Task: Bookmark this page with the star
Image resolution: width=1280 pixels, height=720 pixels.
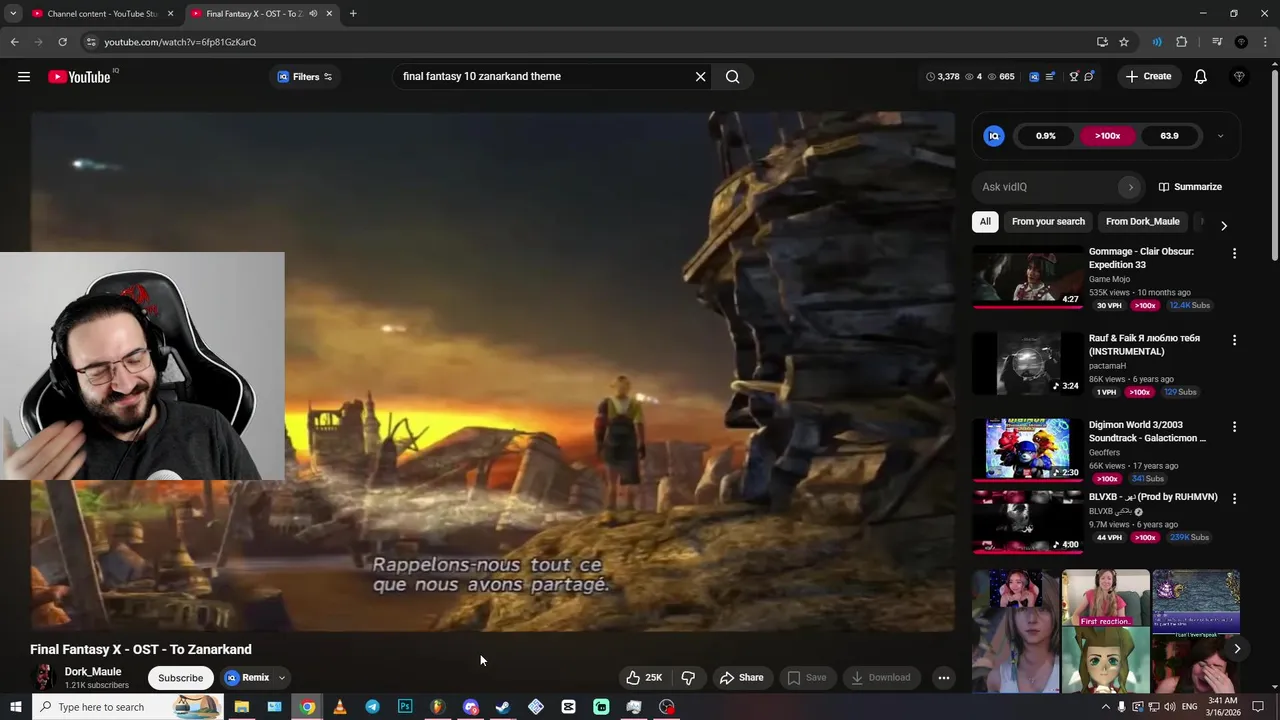Action: tap(1124, 42)
